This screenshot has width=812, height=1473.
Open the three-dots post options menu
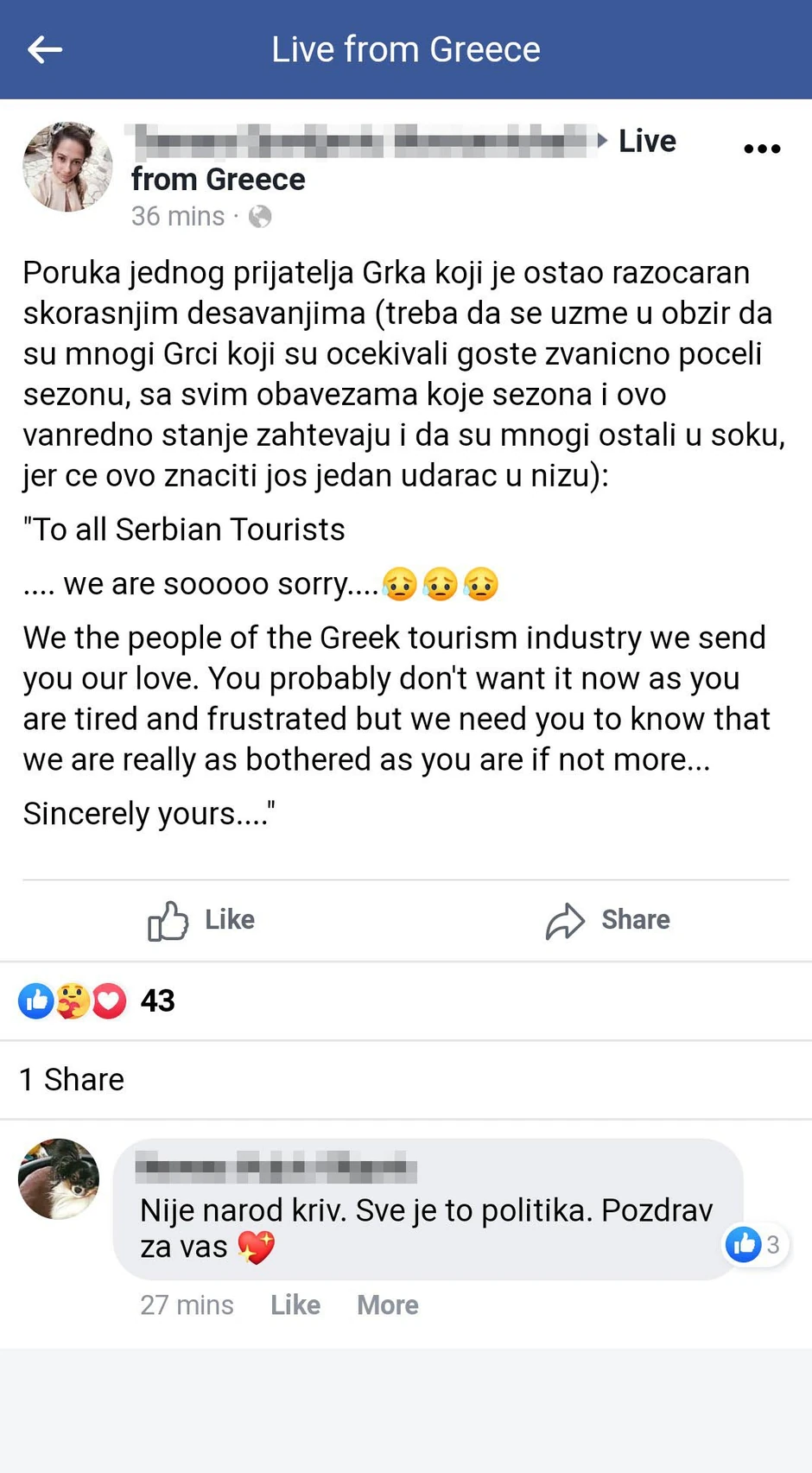pyautogui.click(x=762, y=149)
